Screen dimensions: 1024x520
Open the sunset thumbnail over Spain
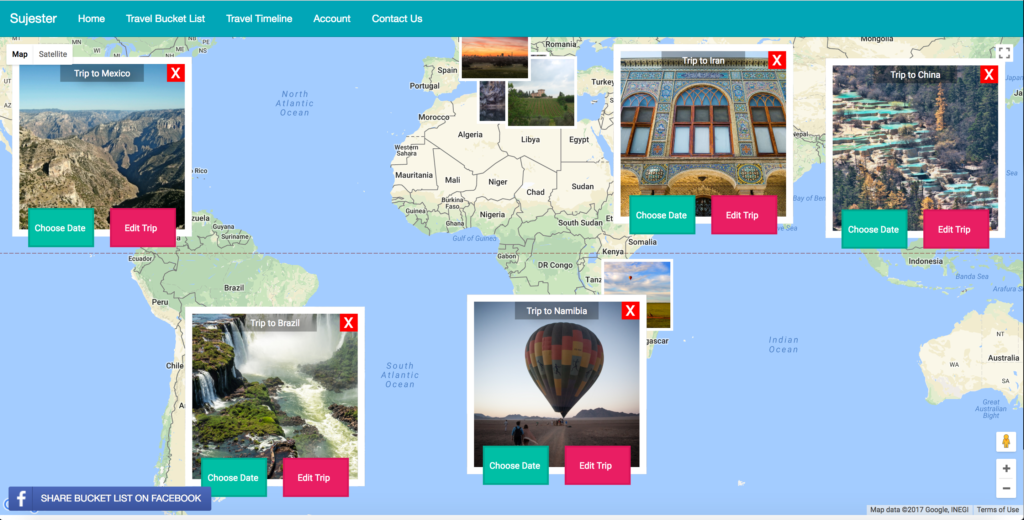[x=494, y=57]
